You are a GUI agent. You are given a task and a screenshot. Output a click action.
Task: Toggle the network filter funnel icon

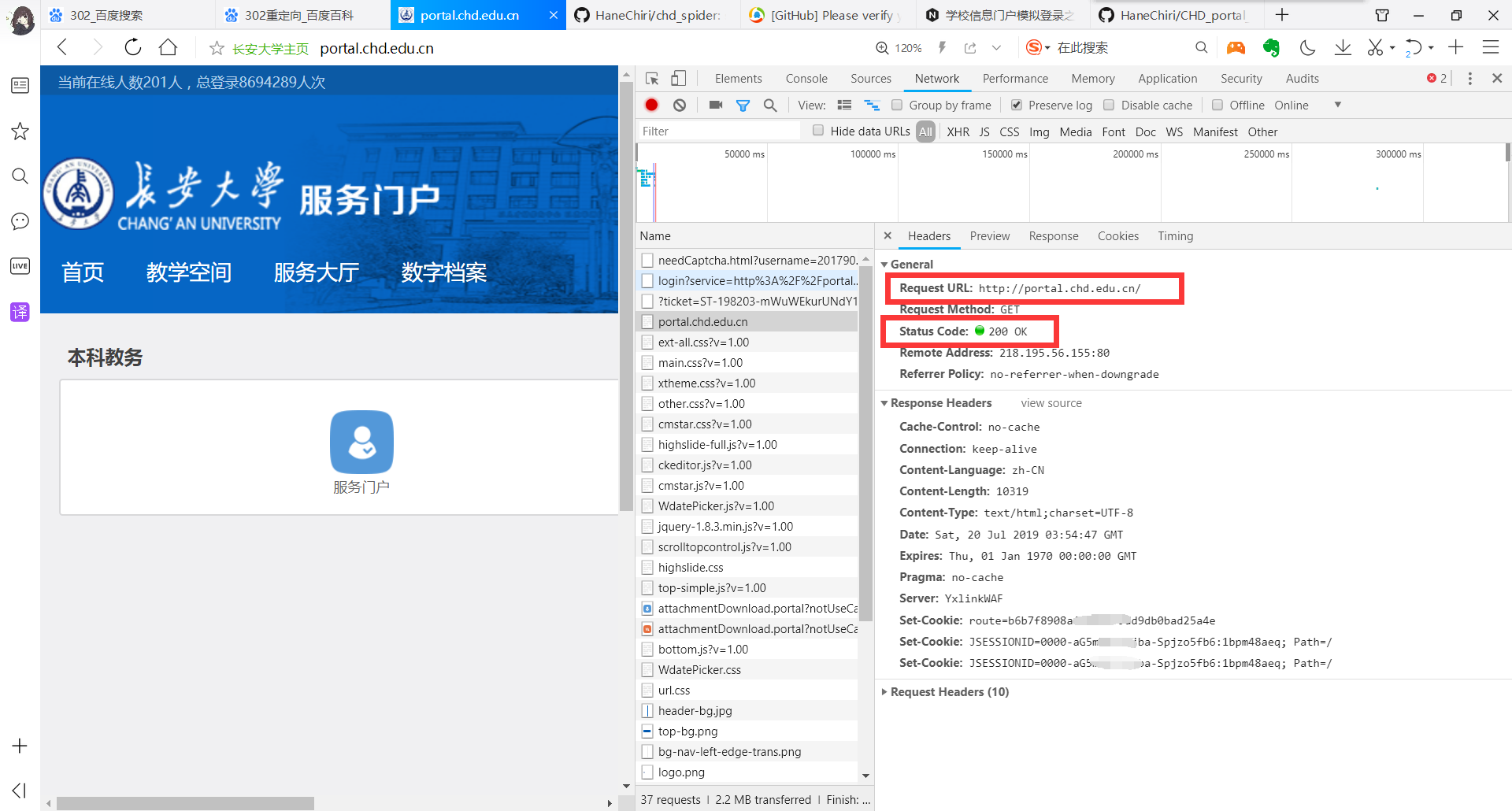click(x=743, y=105)
